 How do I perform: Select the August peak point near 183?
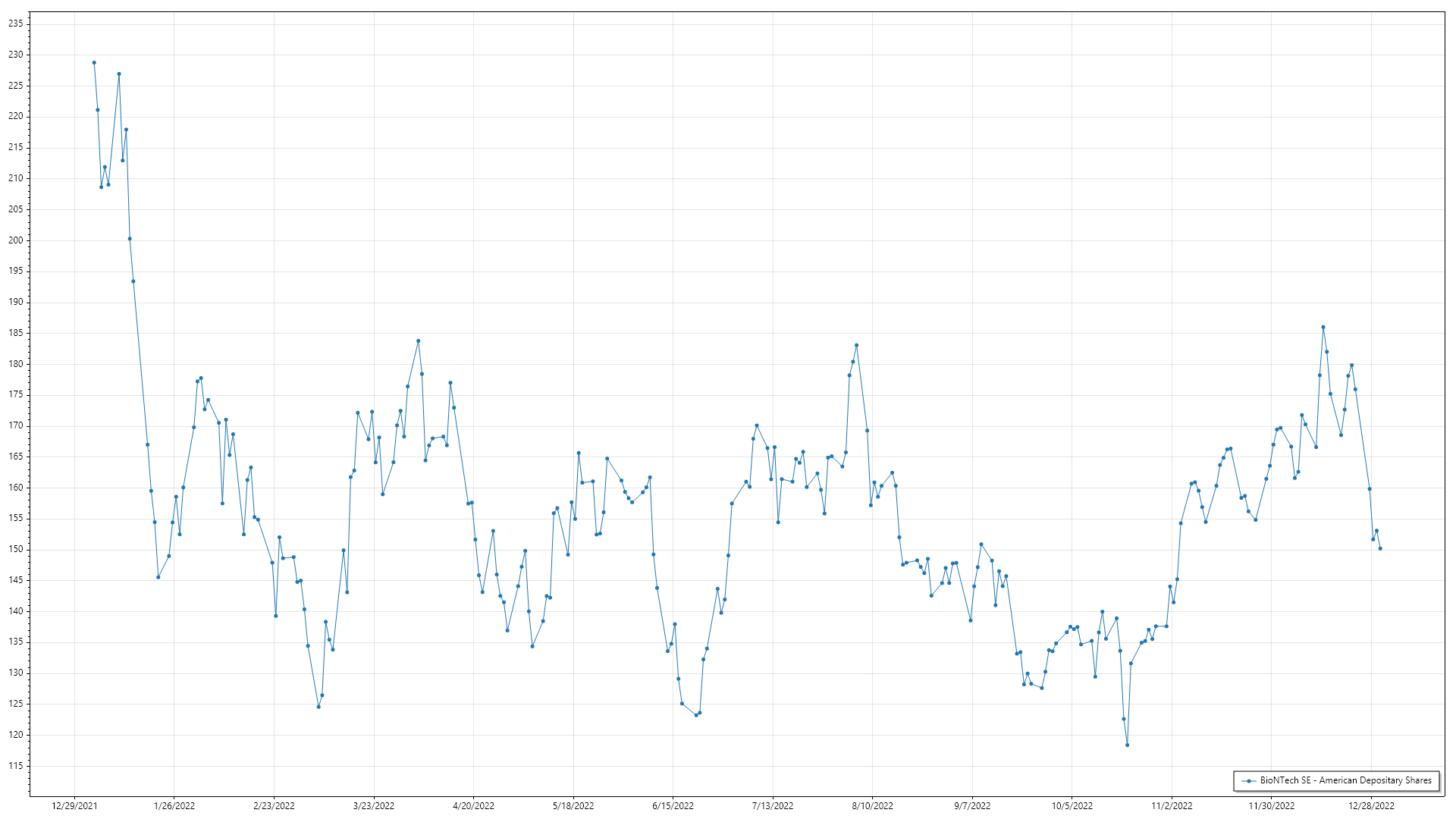[x=856, y=345]
